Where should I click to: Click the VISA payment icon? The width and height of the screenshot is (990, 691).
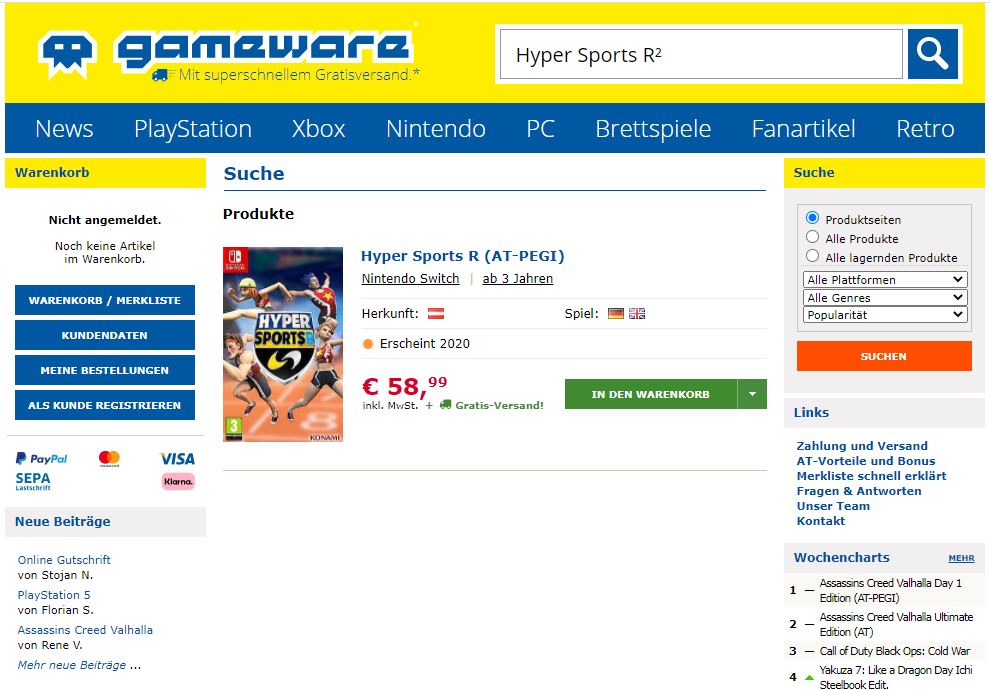click(x=177, y=459)
